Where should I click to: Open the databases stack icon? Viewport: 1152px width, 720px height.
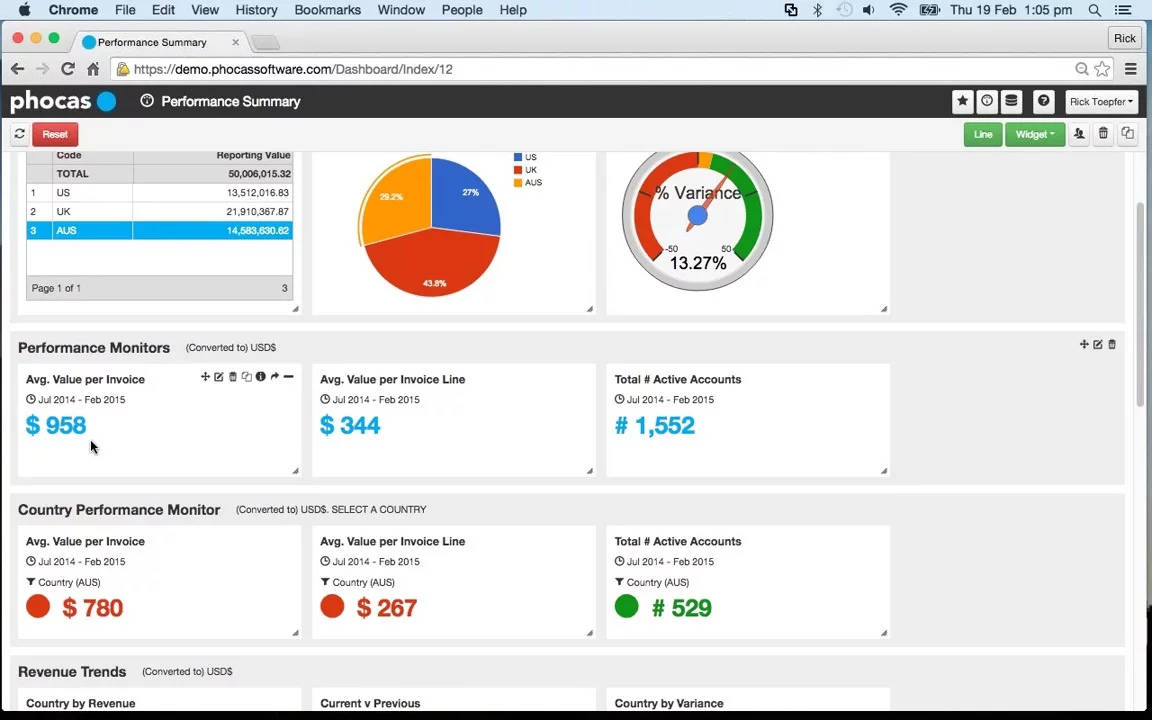coord(1011,101)
